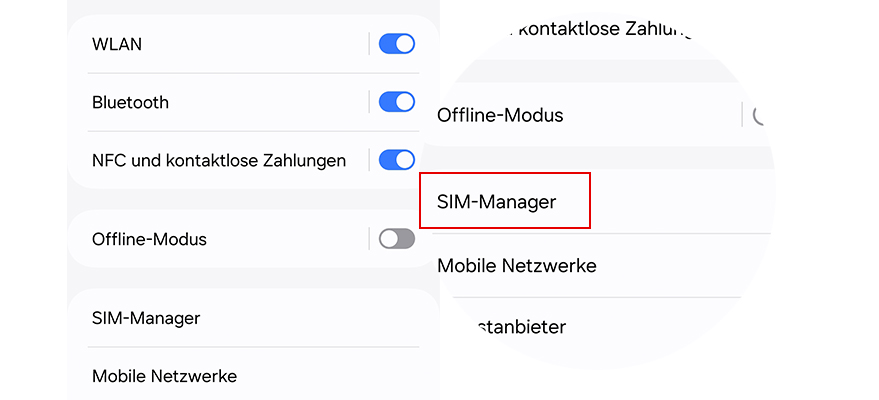Tap the Offline-Modus label in left list
The image size is (879, 400).
(149, 239)
